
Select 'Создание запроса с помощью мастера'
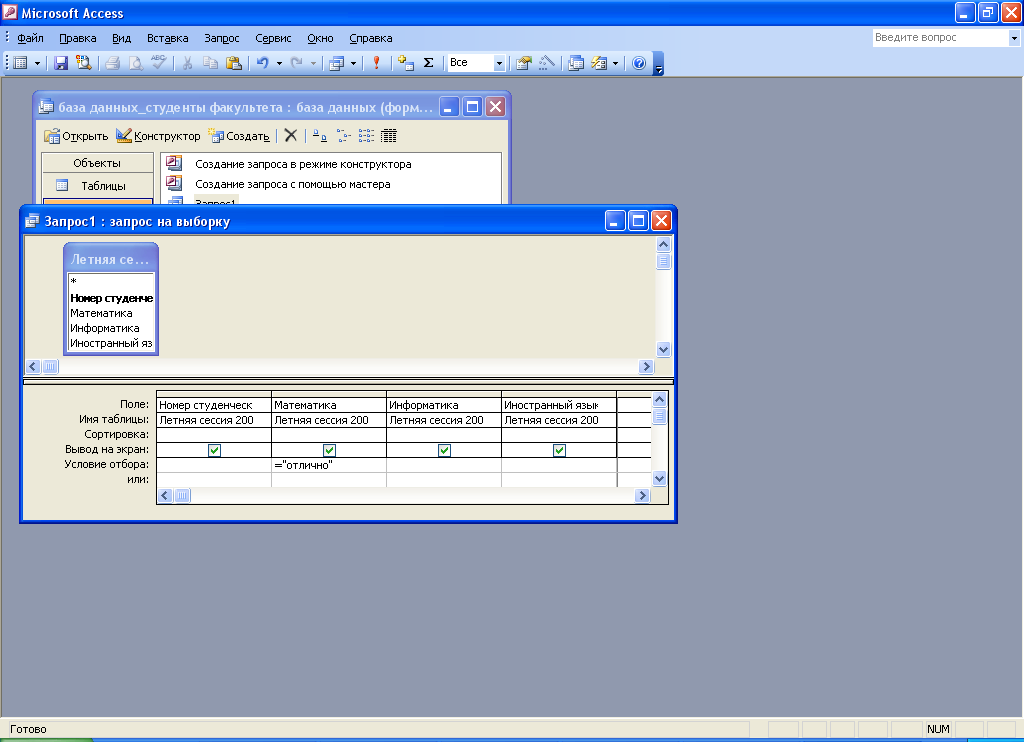pyautogui.click(x=292, y=184)
